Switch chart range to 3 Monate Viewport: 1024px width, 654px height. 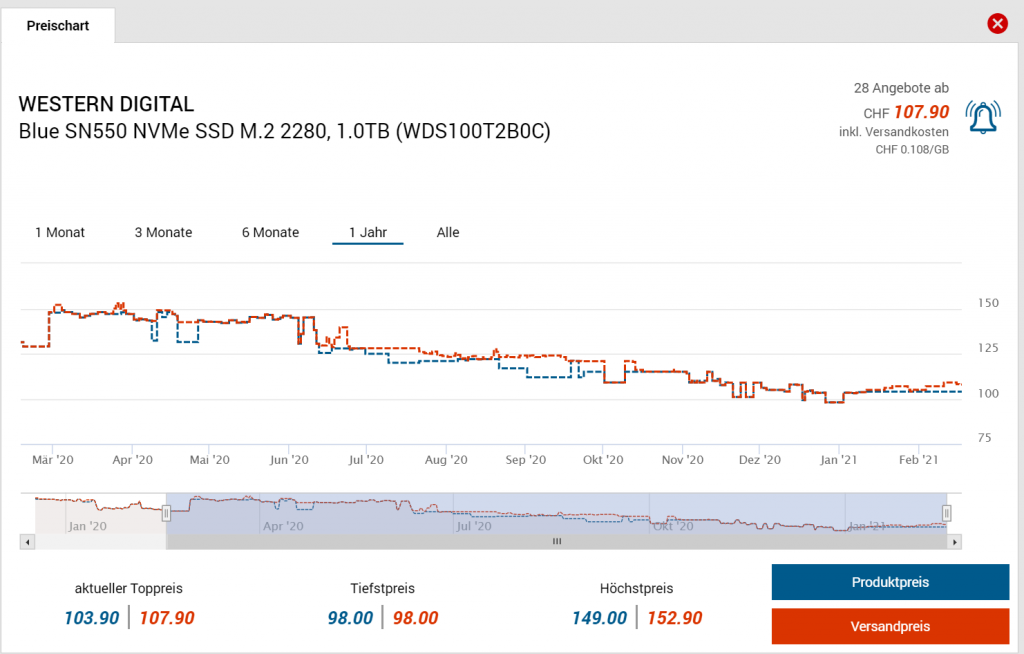(x=163, y=232)
